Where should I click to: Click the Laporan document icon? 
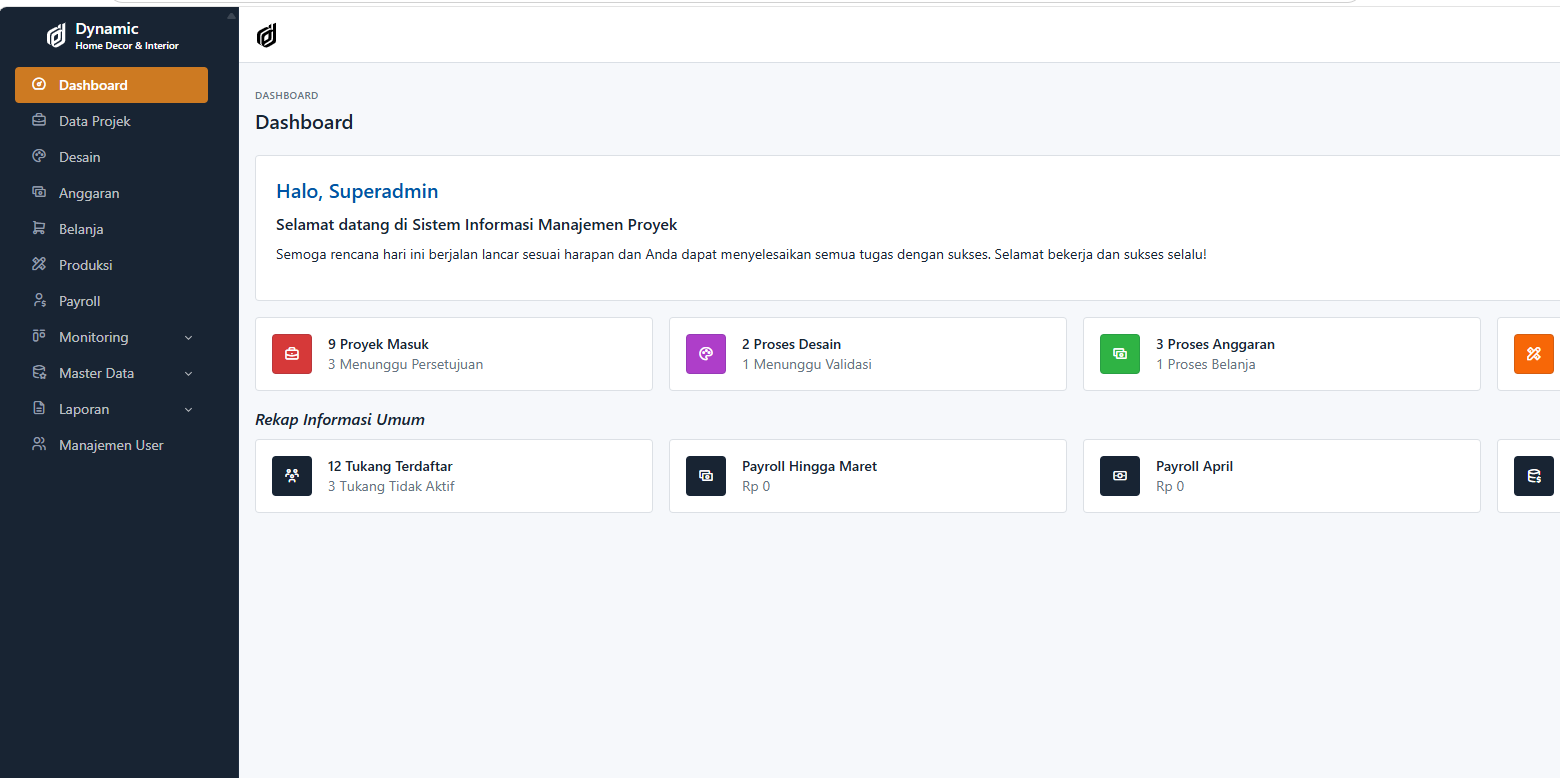[39, 409]
